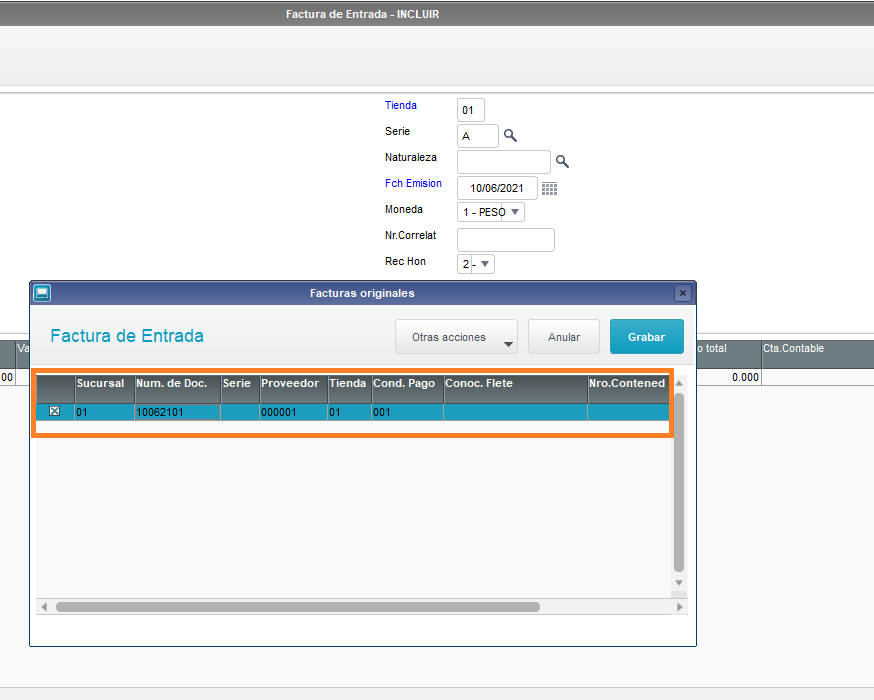
Task: Click the Conoc. Flete column header
Action: click(x=516, y=389)
